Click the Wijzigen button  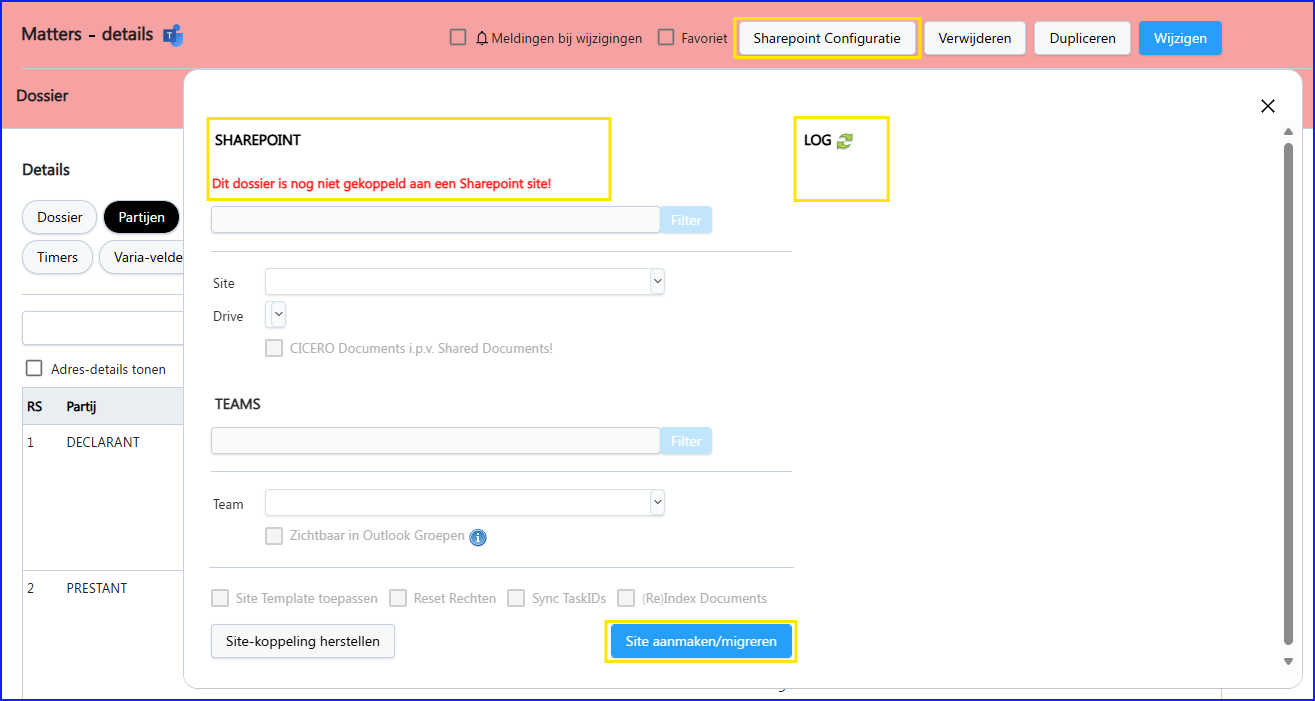pyautogui.click(x=1180, y=39)
